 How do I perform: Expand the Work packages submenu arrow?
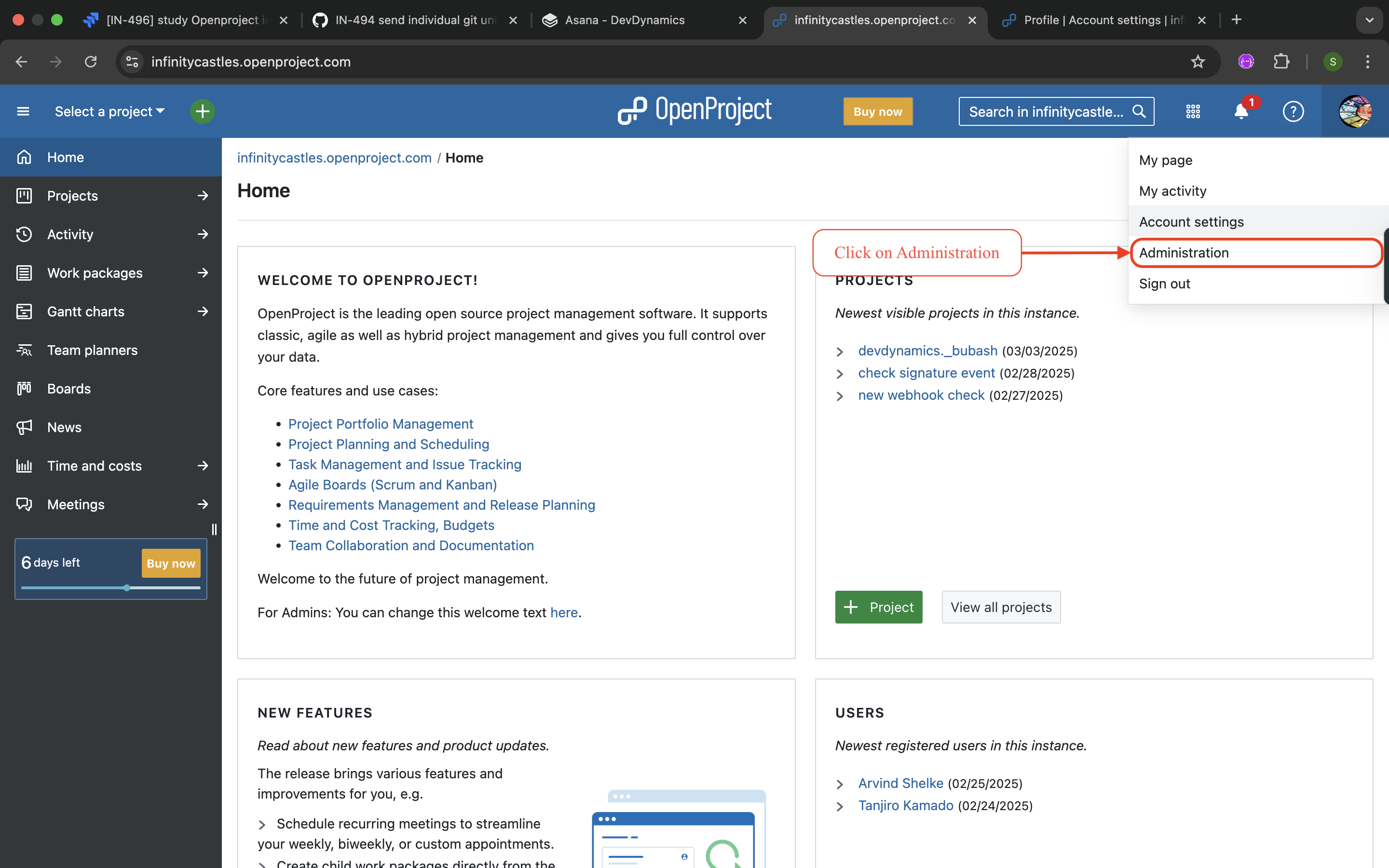click(203, 272)
